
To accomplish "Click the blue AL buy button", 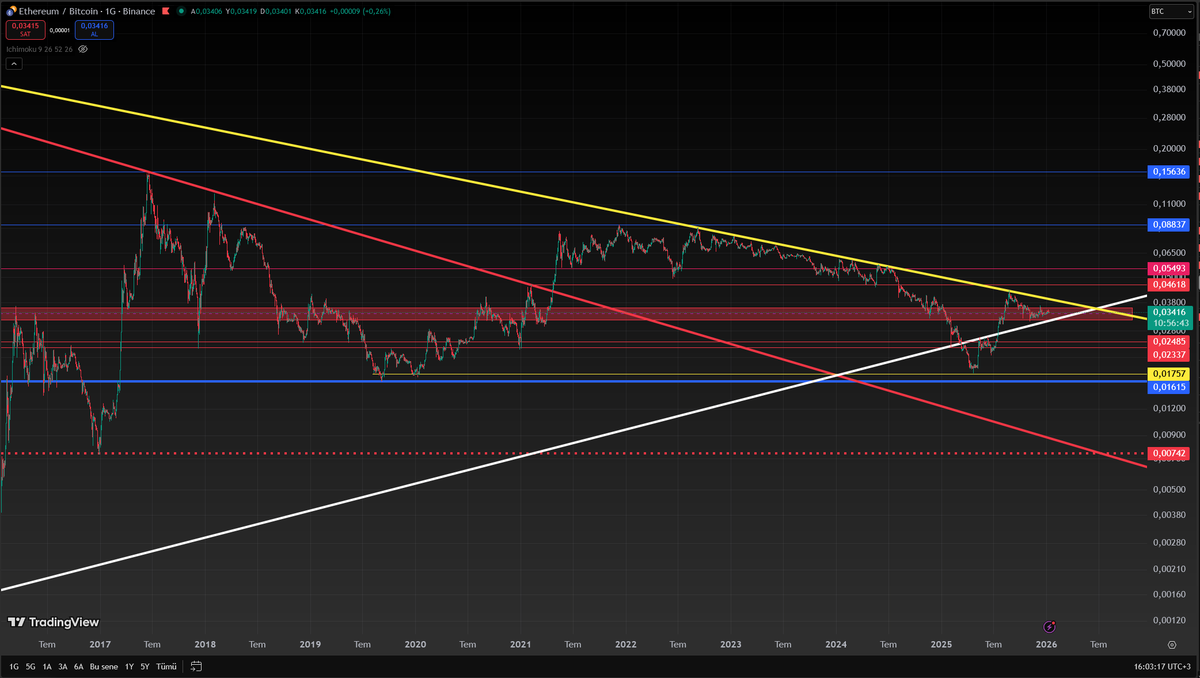I will pyautogui.click(x=94, y=30).
